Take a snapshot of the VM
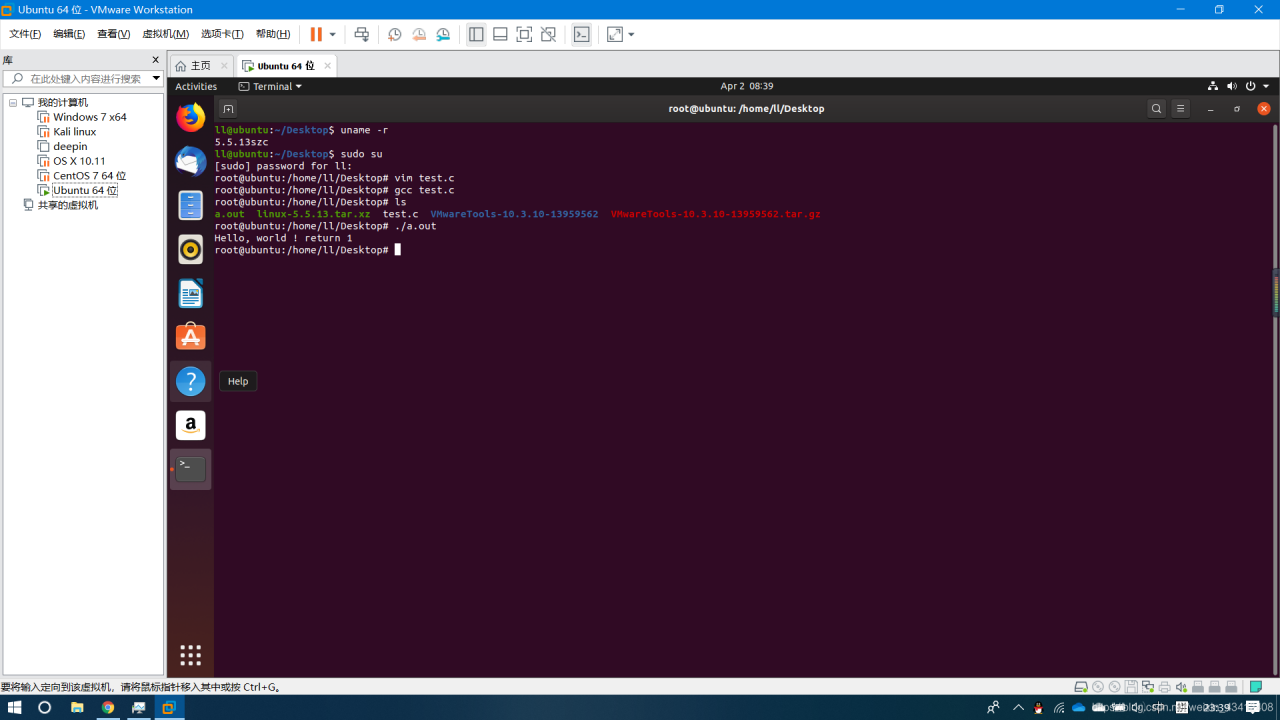1280x720 pixels. coord(395,34)
